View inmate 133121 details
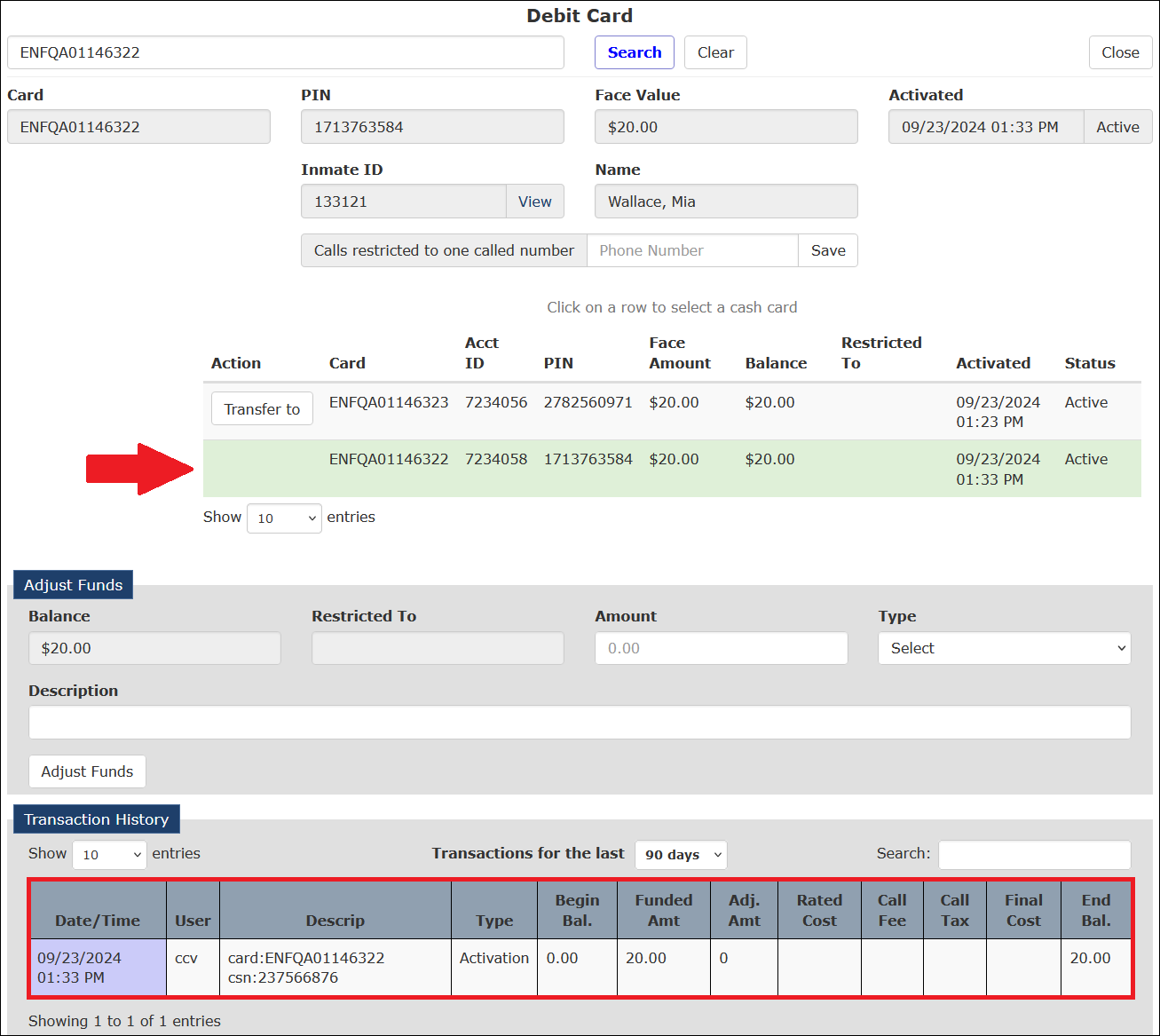1160x1036 pixels. (x=535, y=202)
